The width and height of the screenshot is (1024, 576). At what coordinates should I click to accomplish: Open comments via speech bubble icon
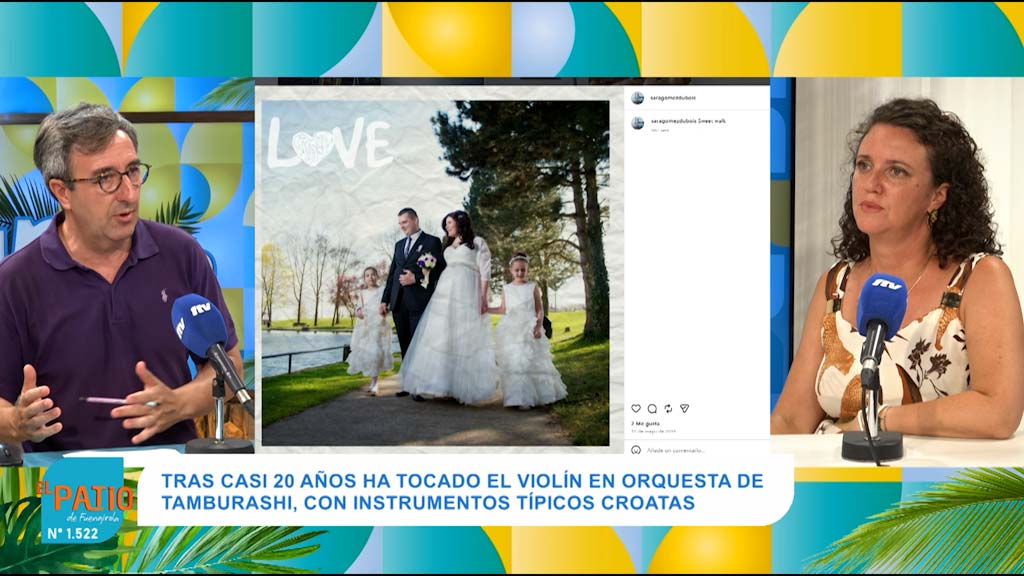pyautogui.click(x=652, y=409)
